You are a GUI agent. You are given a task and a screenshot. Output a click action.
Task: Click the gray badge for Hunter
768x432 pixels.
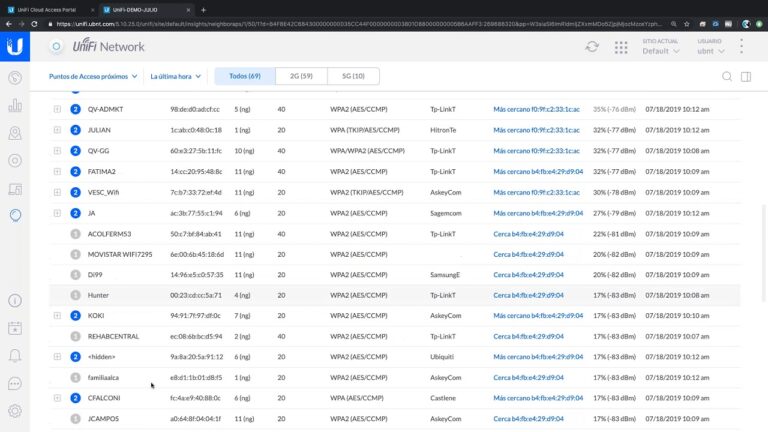[x=75, y=295]
